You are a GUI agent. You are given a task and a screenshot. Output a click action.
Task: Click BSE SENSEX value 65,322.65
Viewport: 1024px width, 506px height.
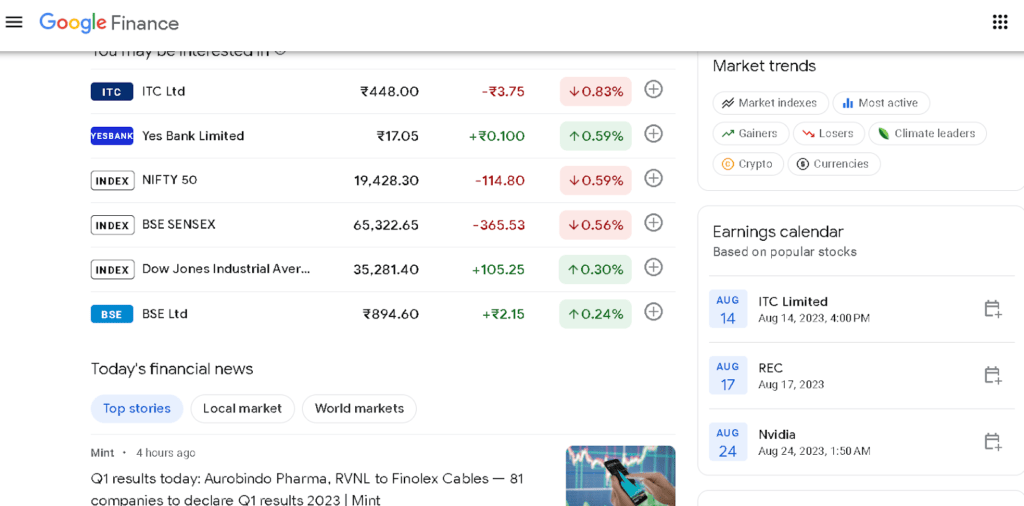[386, 225]
